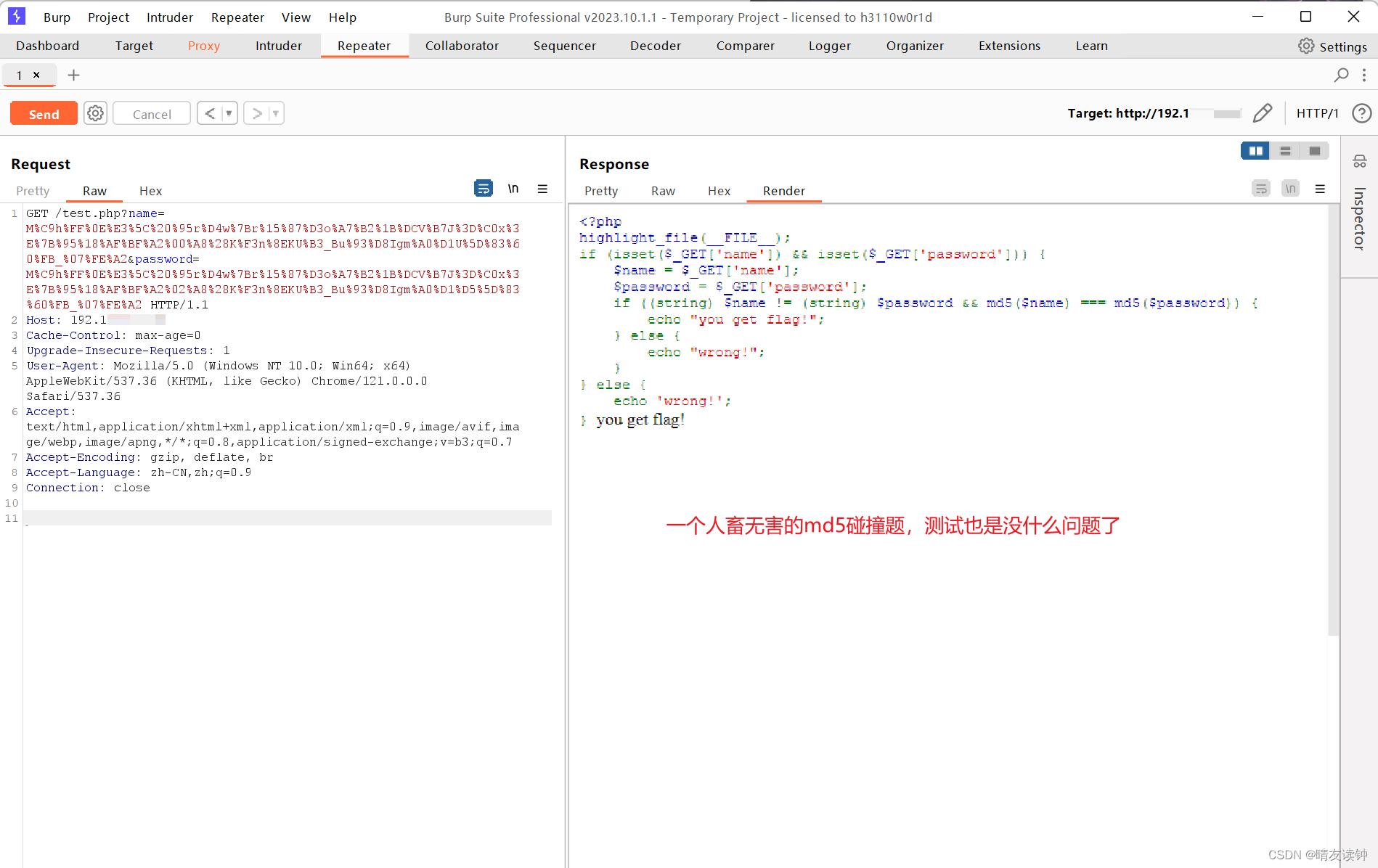Search Repeater tabs with magnifier icon
Screen dimensions: 1378x868
pos(1342,75)
